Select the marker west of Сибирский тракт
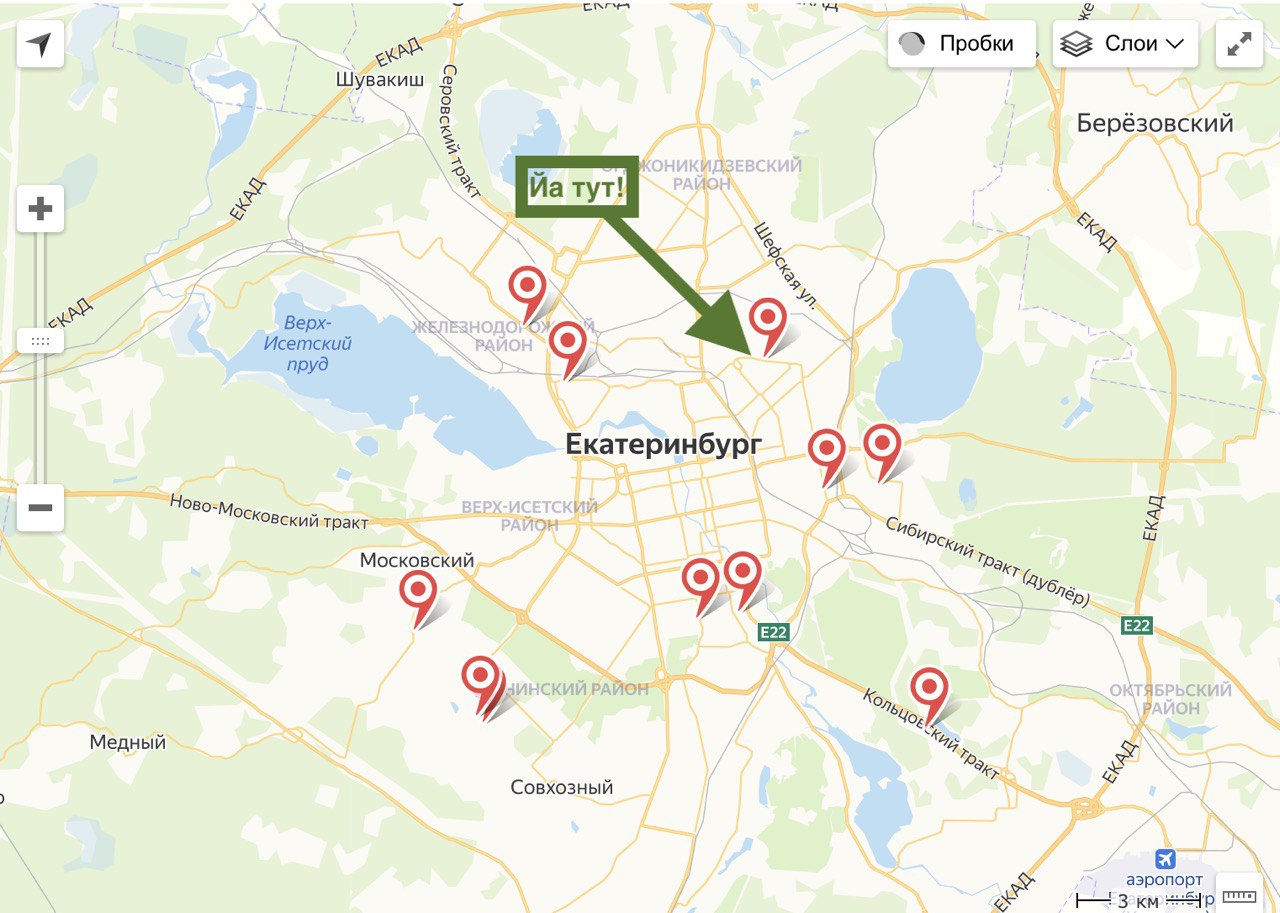 click(x=827, y=458)
